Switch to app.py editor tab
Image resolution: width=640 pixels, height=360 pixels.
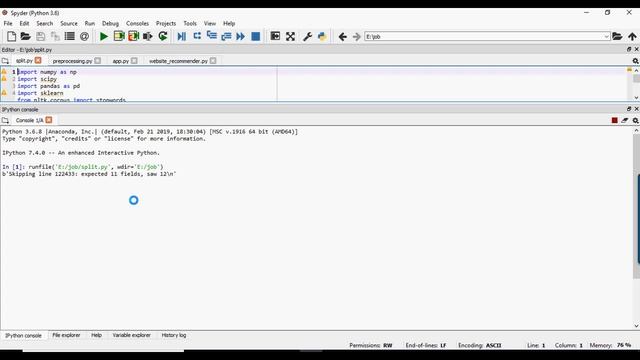coord(120,61)
